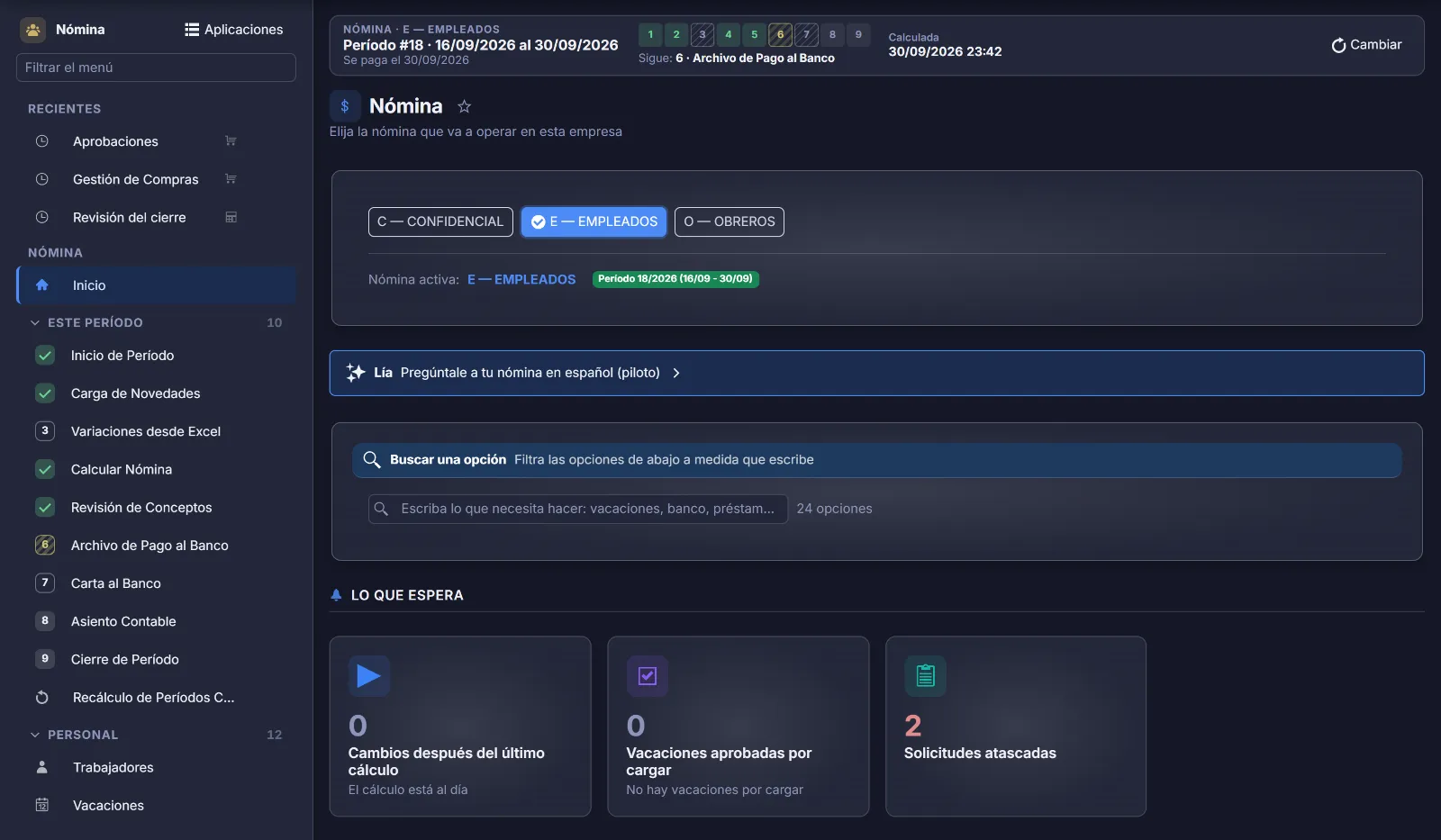Click the Período 18/2026 green badge
The image size is (1441, 840).
(675, 279)
